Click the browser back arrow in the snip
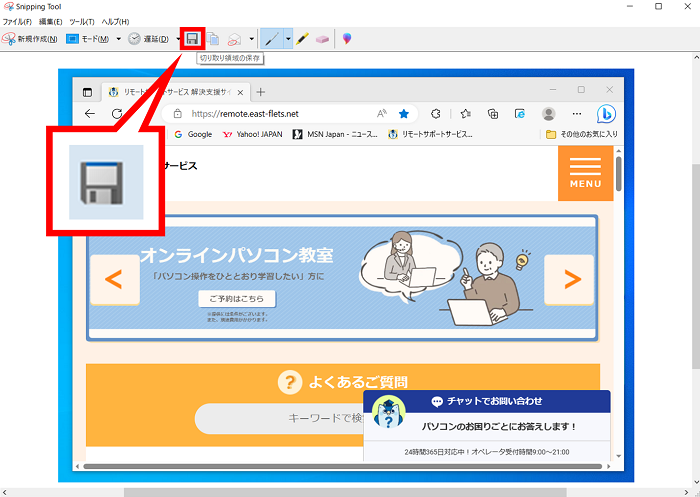The height and width of the screenshot is (497, 700). tap(90, 113)
